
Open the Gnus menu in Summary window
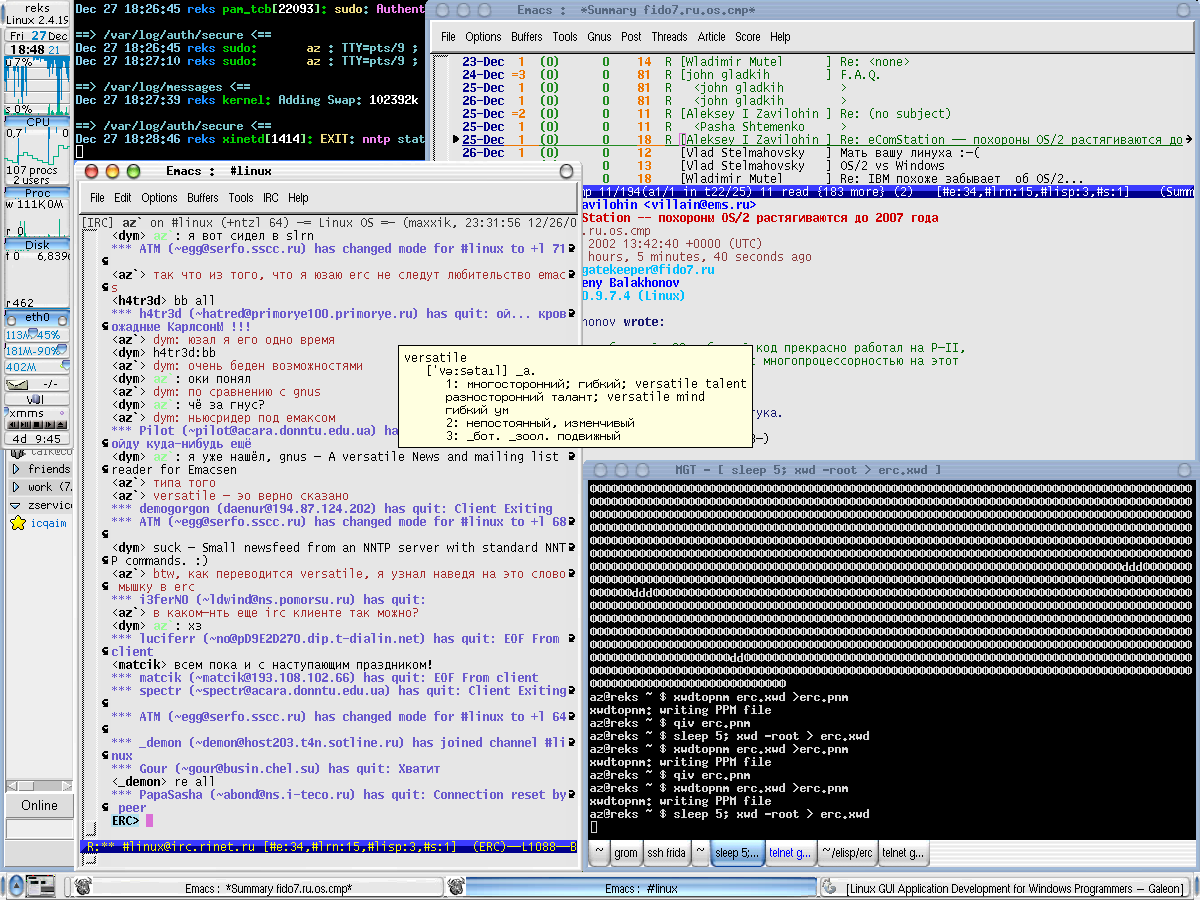coord(599,37)
